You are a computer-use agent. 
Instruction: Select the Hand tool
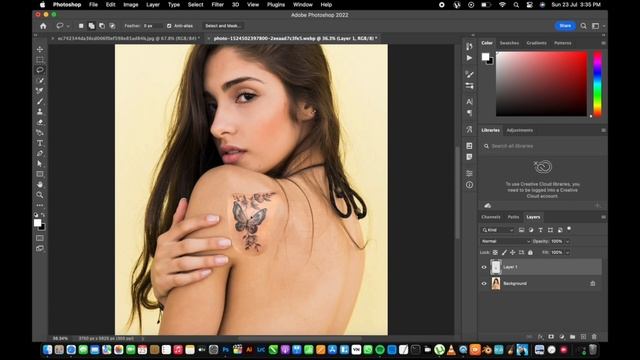click(x=40, y=184)
